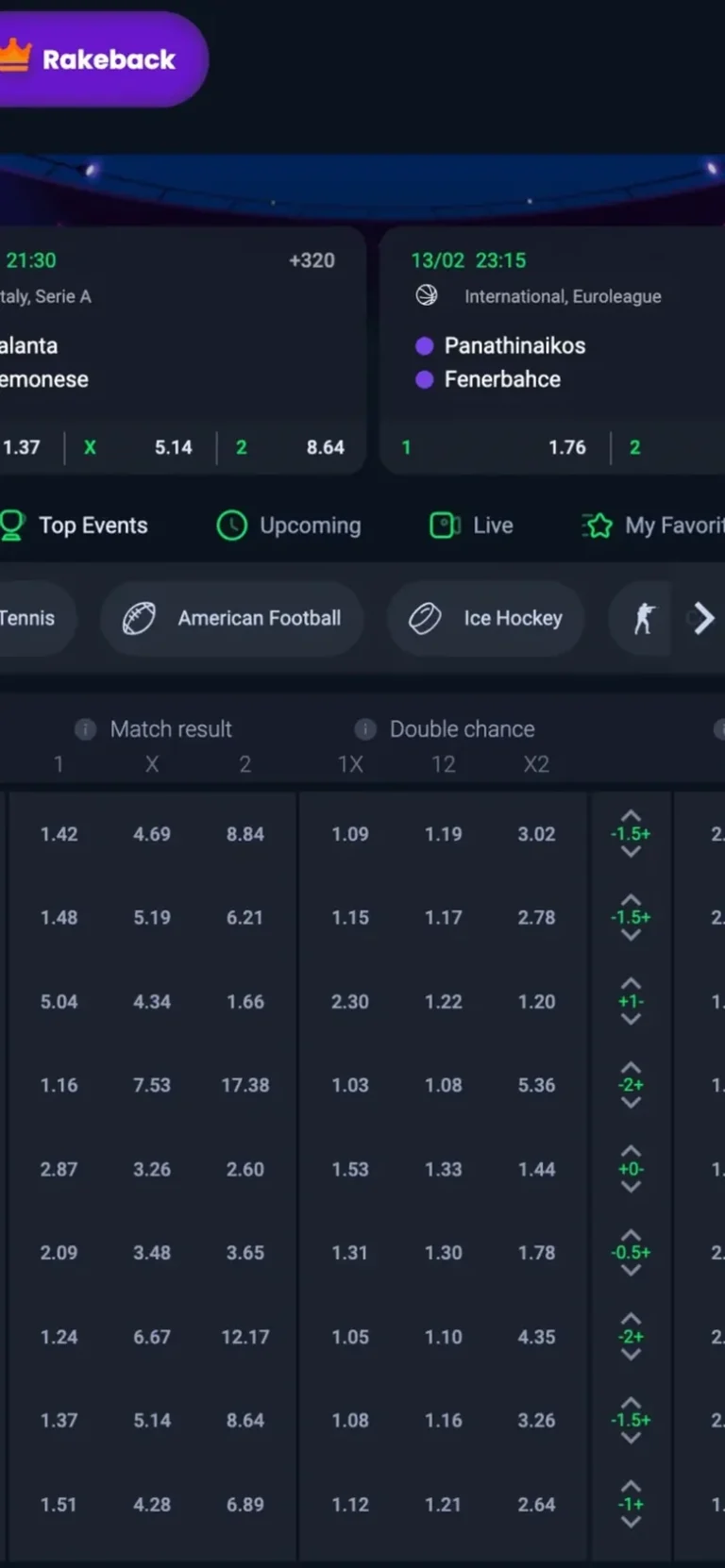Viewport: 725px width, 1568px height.
Task: Select double chance 12 odds 1.33
Action: click(443, 1170)
